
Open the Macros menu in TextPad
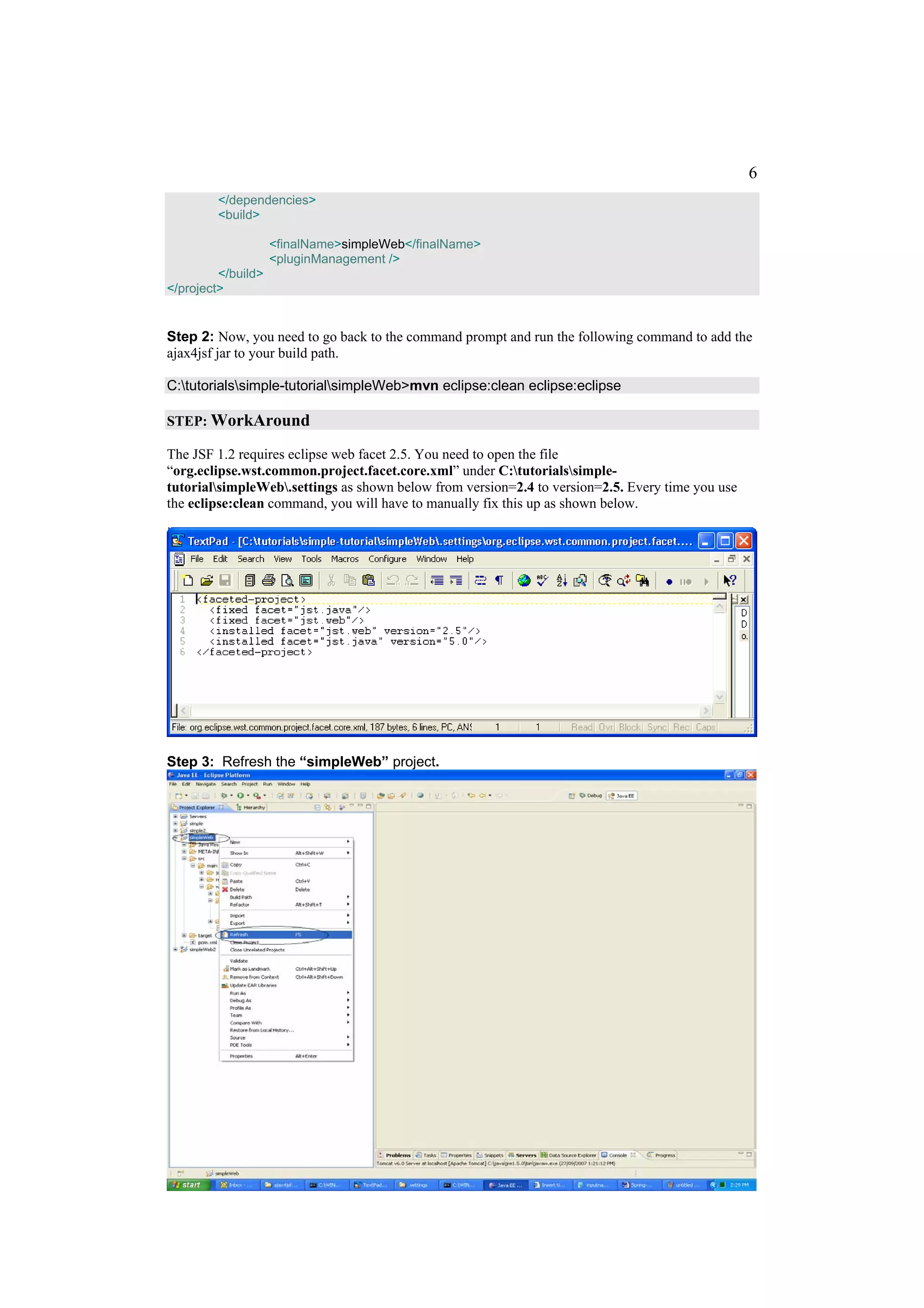(345, 559)
